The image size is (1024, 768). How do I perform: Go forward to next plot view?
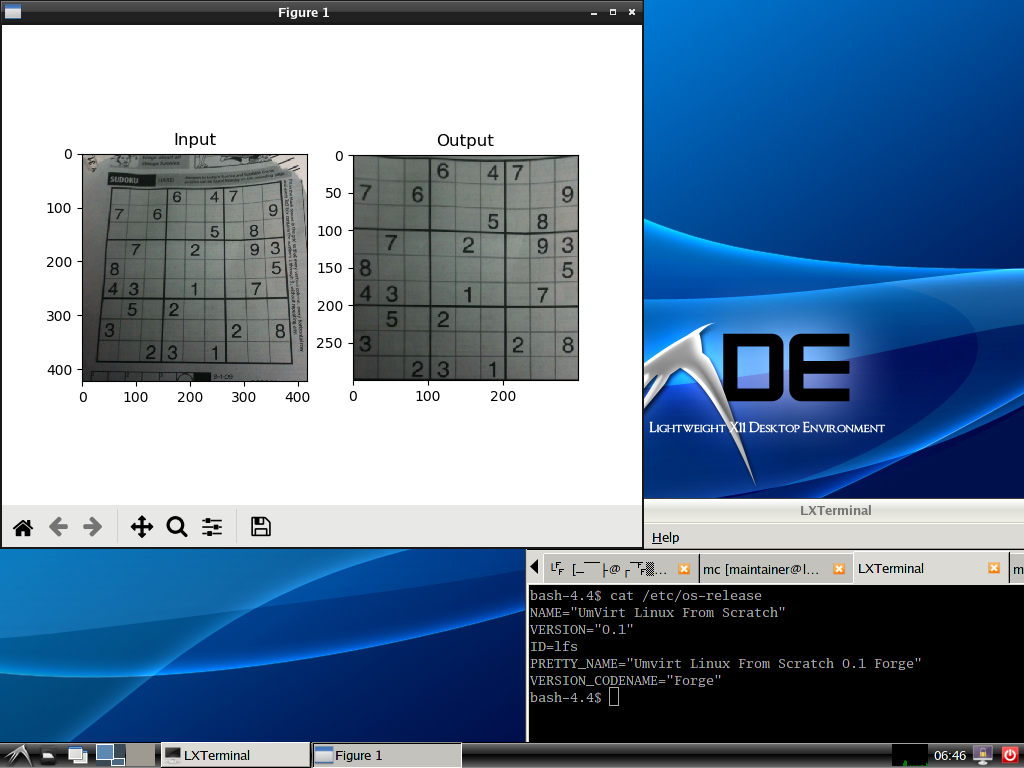coord(93,527)
